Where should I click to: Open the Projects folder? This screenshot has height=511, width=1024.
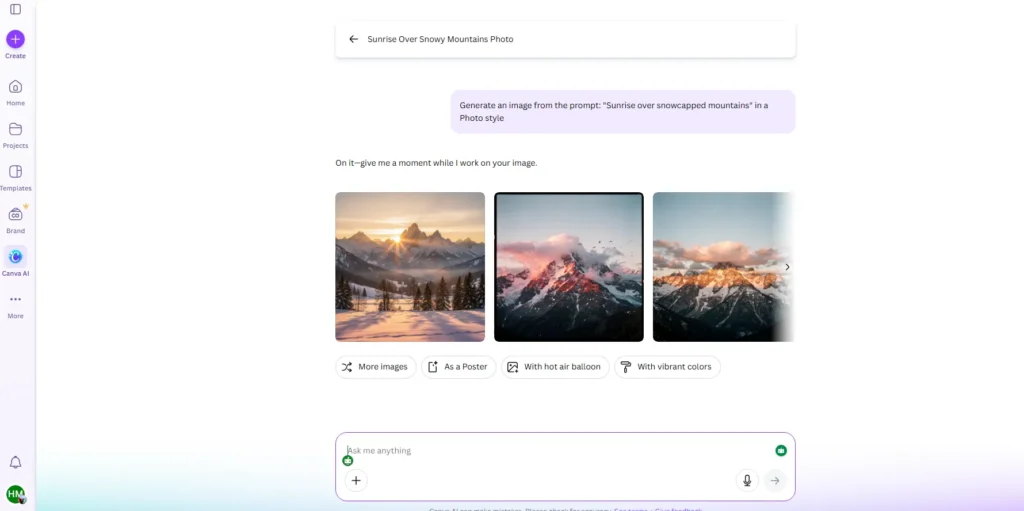pos(16,135)
